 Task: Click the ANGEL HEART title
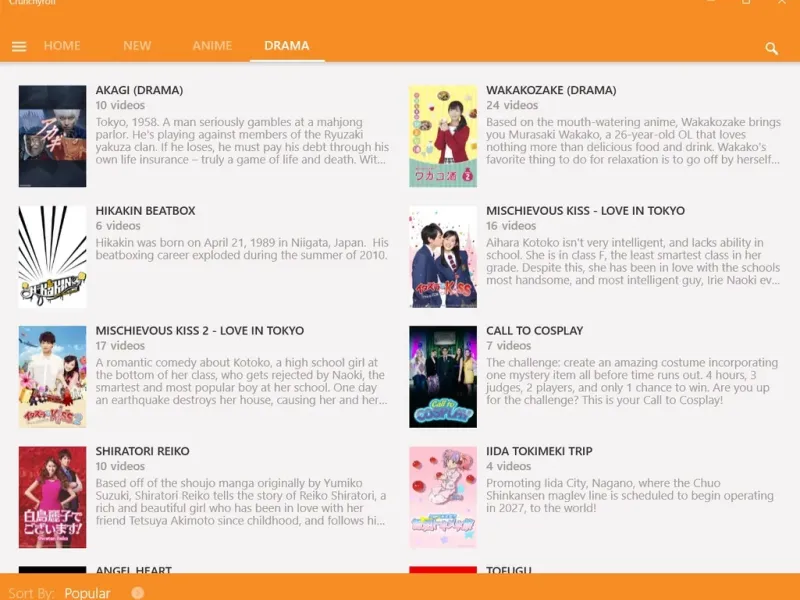[x=134, y=569]
